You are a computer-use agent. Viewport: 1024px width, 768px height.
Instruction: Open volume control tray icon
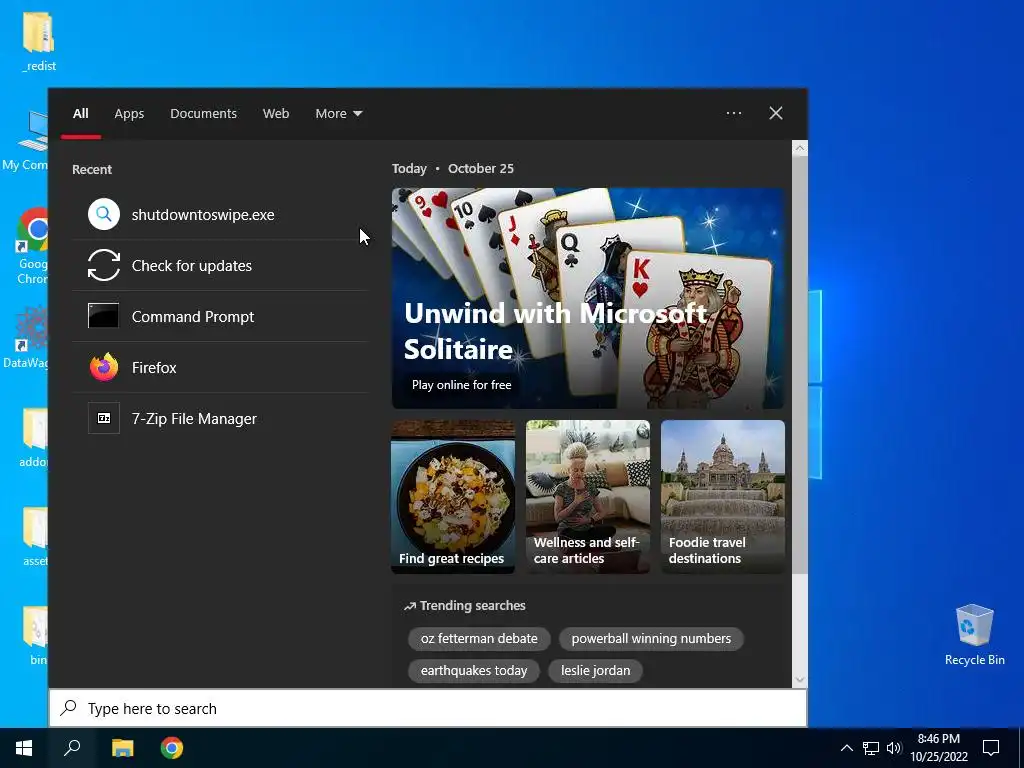coord(894,748)
